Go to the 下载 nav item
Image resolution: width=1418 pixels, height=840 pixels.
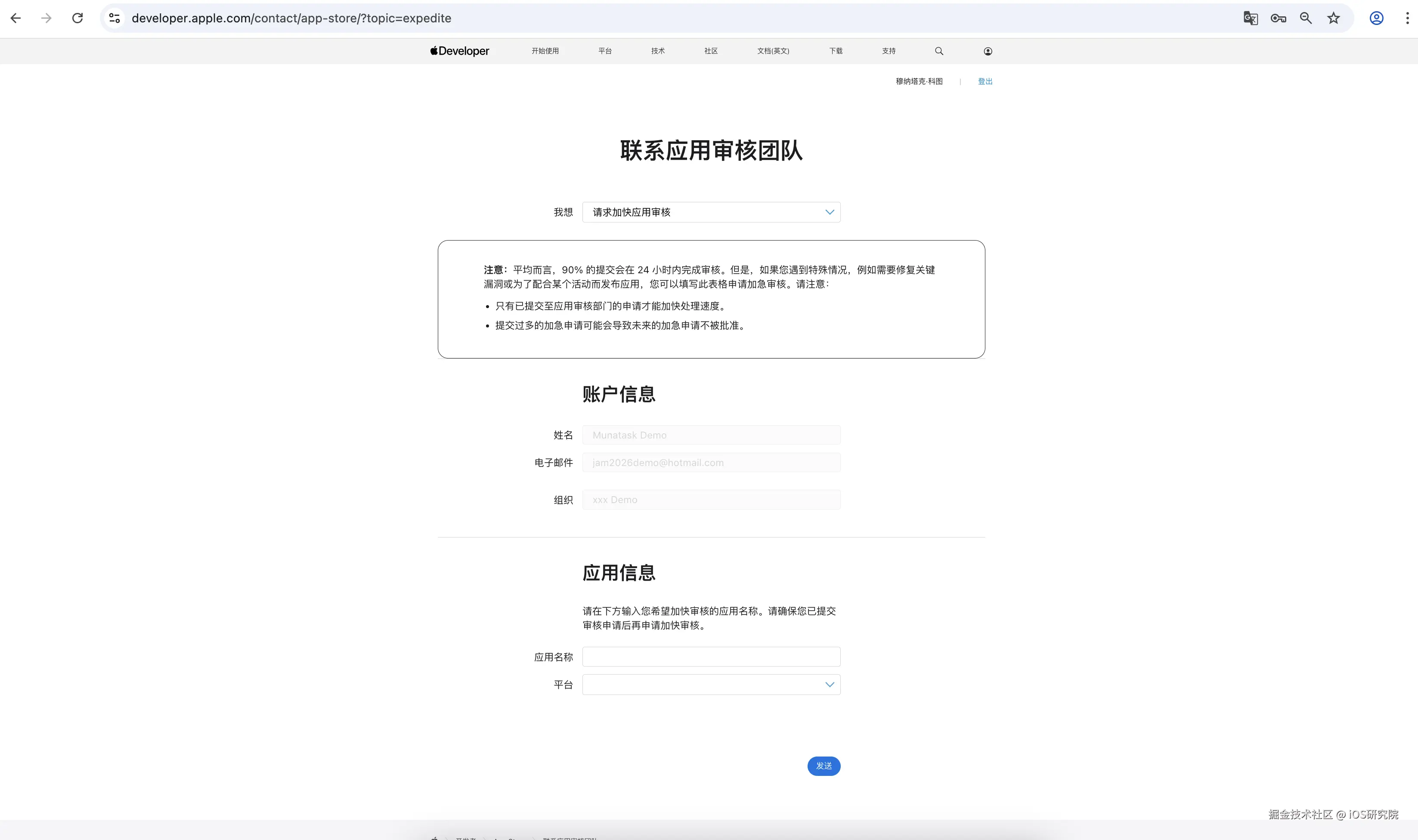[836, 51]
